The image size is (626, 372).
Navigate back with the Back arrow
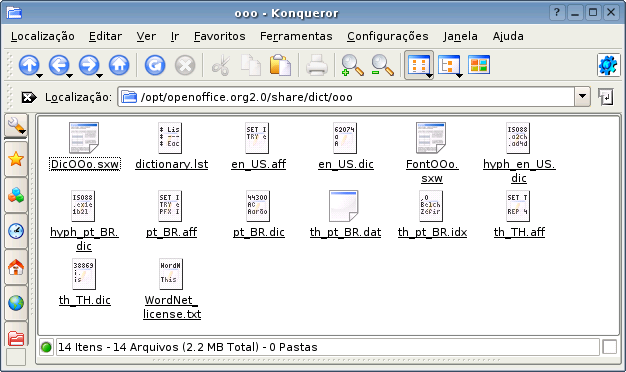tap(59, 65)
